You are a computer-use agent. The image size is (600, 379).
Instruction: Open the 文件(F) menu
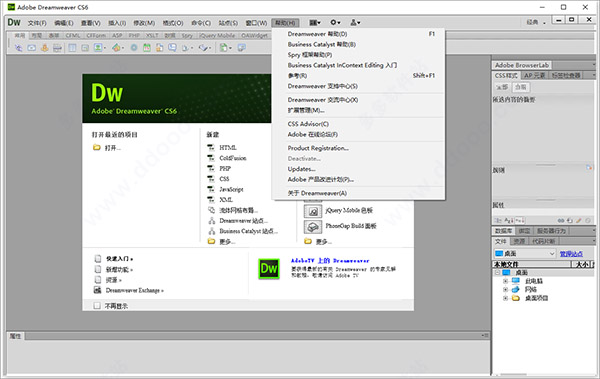[x=37, y=23]
